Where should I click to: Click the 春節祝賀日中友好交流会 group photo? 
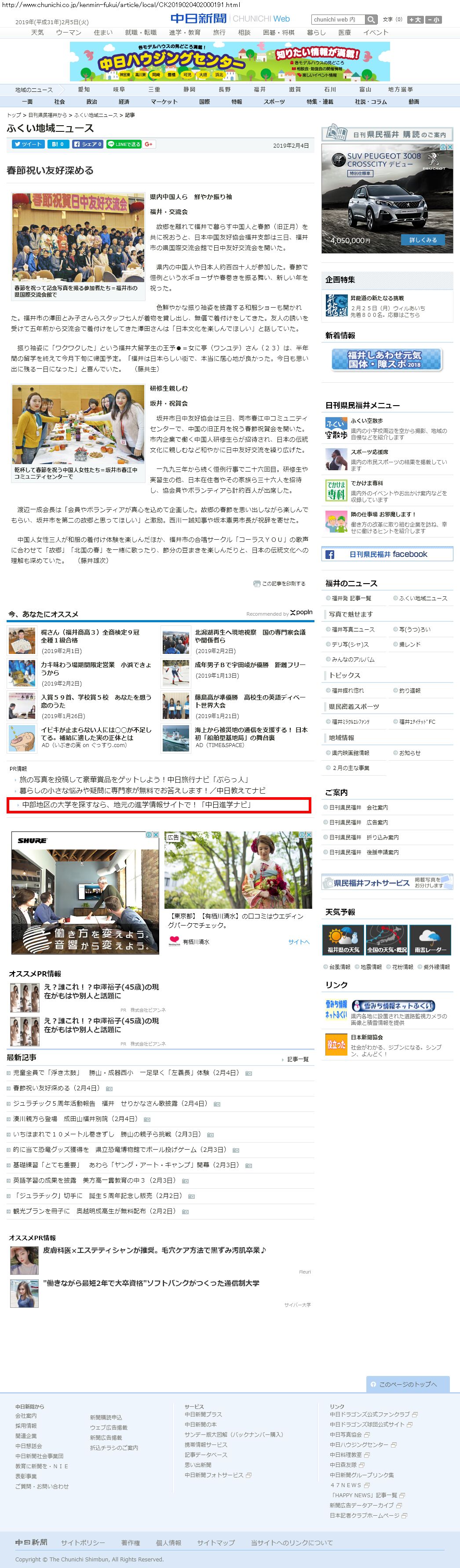(x=78, y=237)
